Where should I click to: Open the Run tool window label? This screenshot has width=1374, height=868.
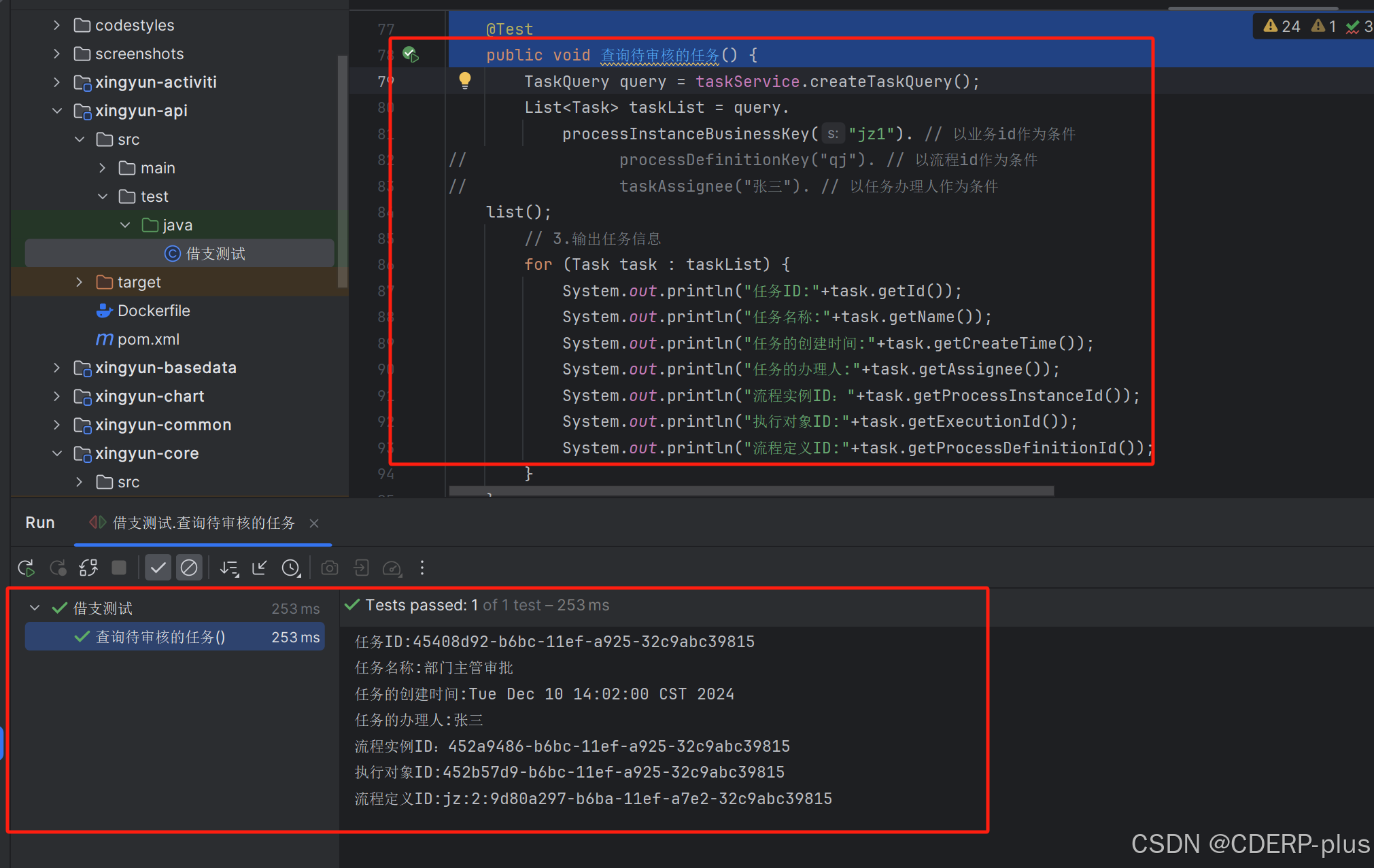tap(40, 523)
